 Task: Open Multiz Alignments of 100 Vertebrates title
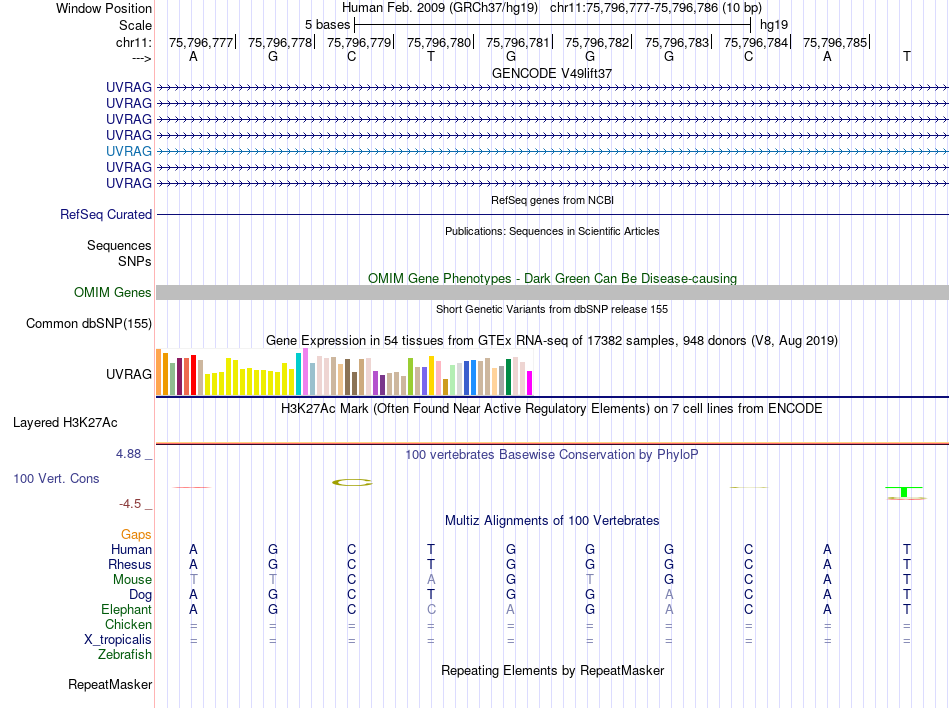pos(552,521)
